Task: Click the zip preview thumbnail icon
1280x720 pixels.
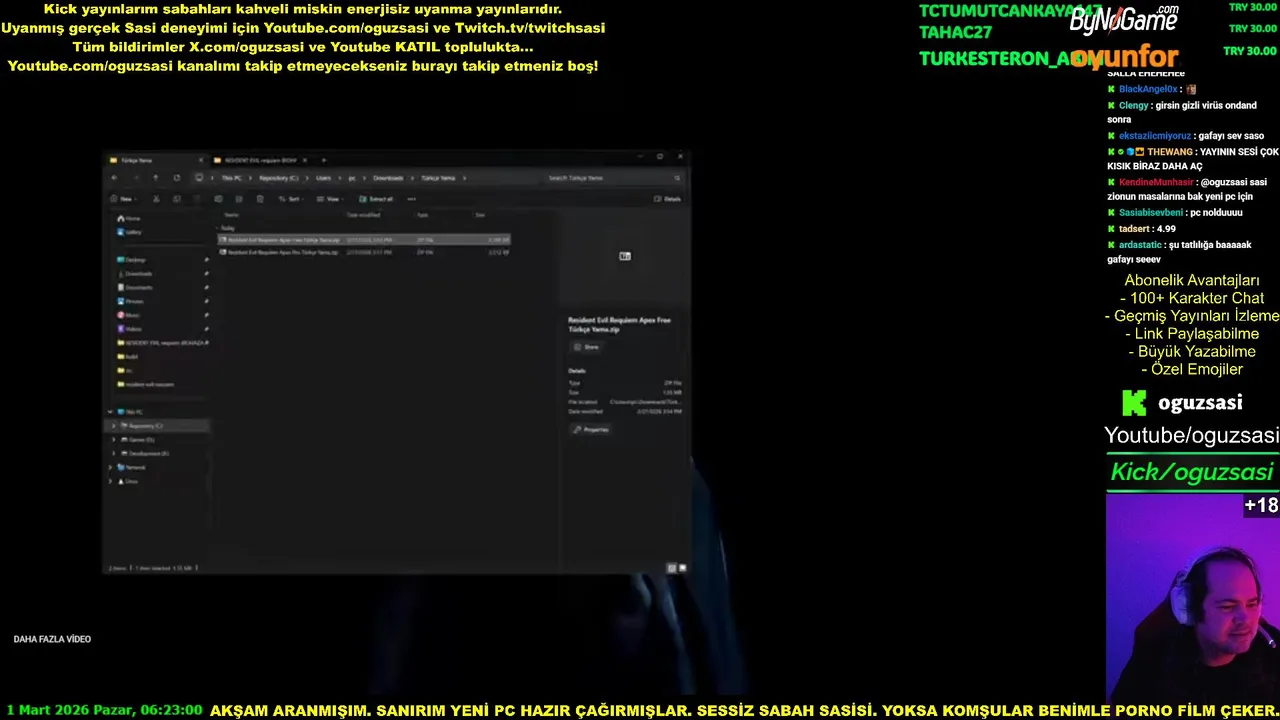Action: [x=625, y=256]
